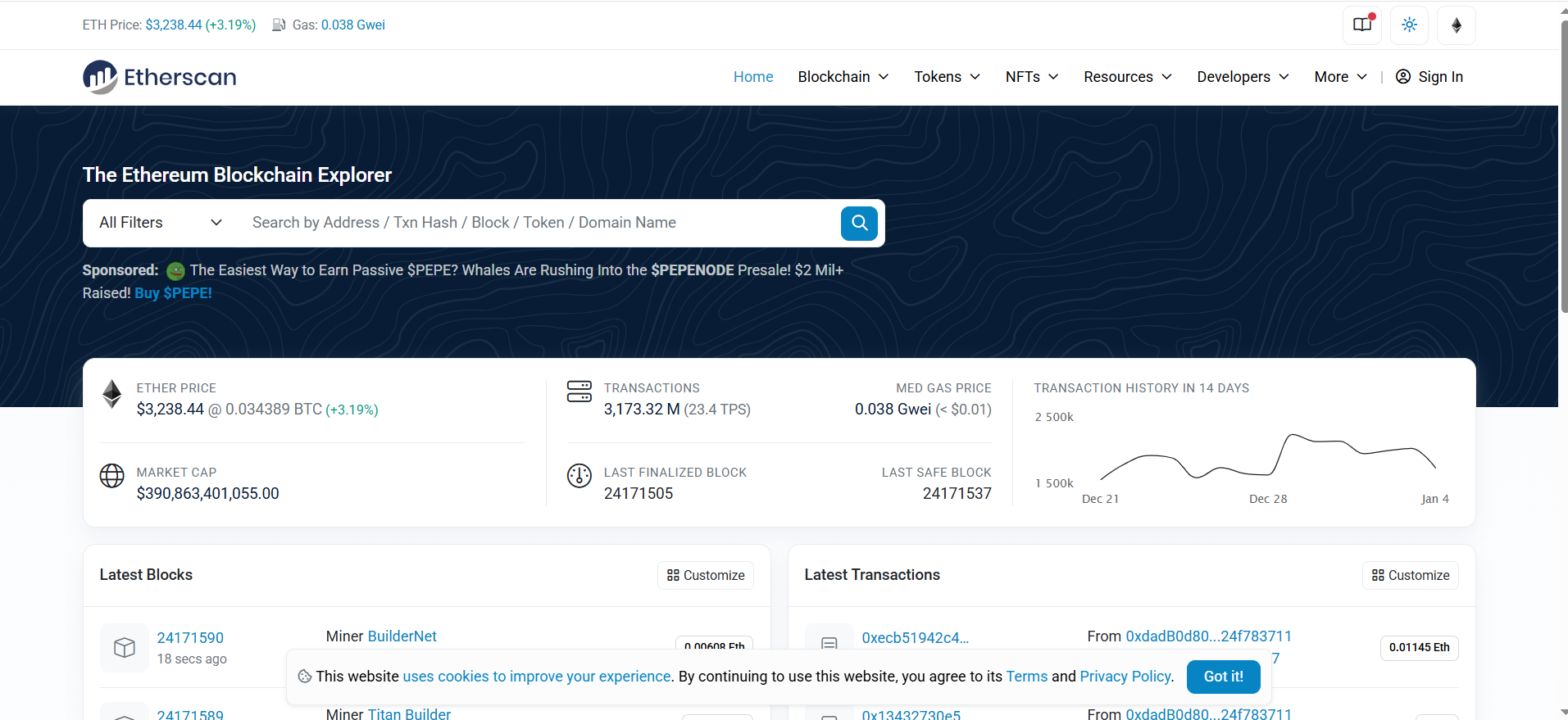Click the cube icon for block 24171590
The image size is (1568, 720).
point(125,647)
